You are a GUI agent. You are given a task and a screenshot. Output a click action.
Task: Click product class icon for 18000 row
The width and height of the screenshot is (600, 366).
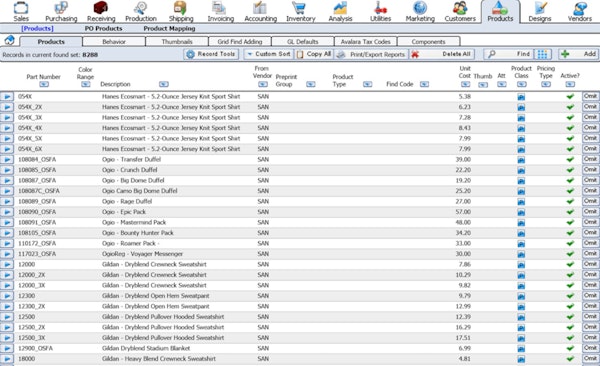point(521,359)
